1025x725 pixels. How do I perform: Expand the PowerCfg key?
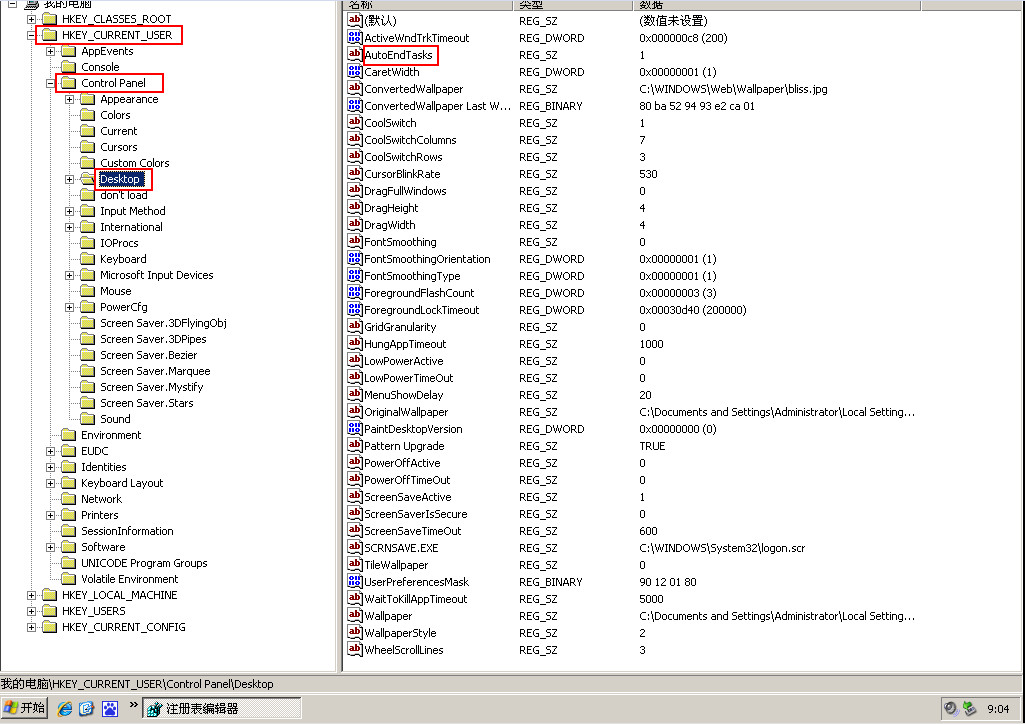70,307
